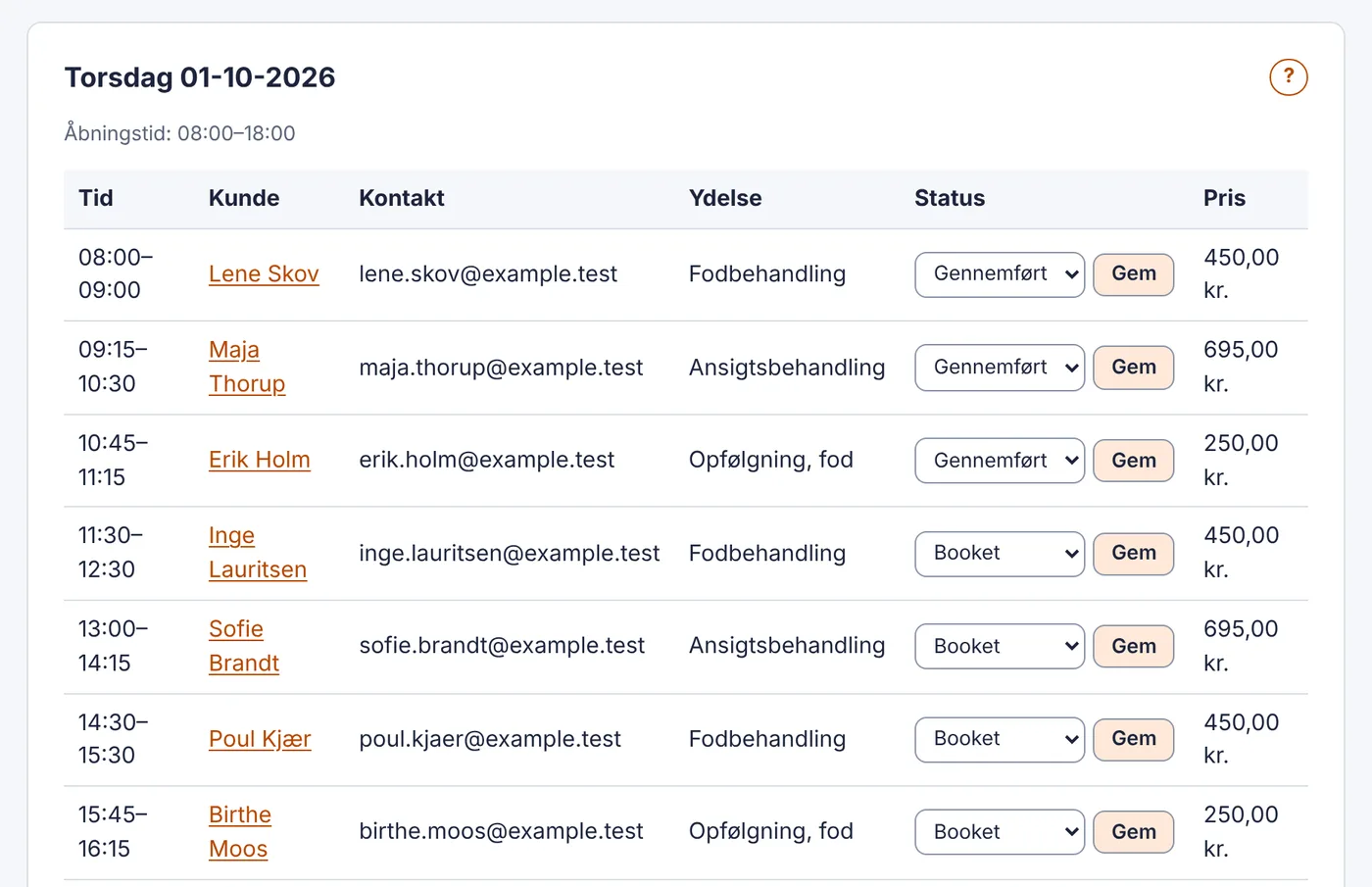View customer Sofie Brandt
The image size is (1372, 887).
point(244,647)
